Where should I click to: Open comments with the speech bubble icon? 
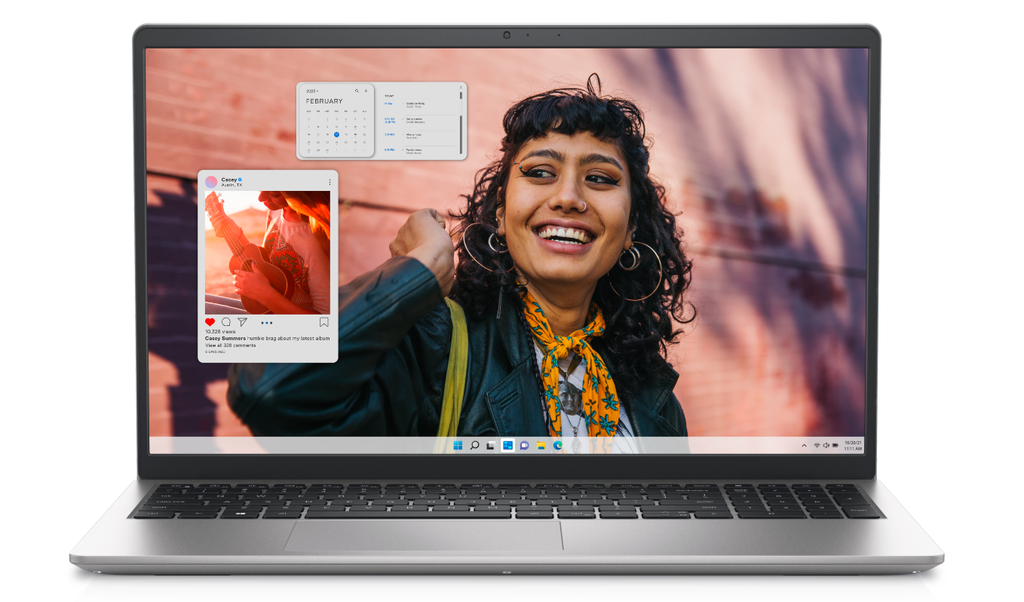point(226,322)
